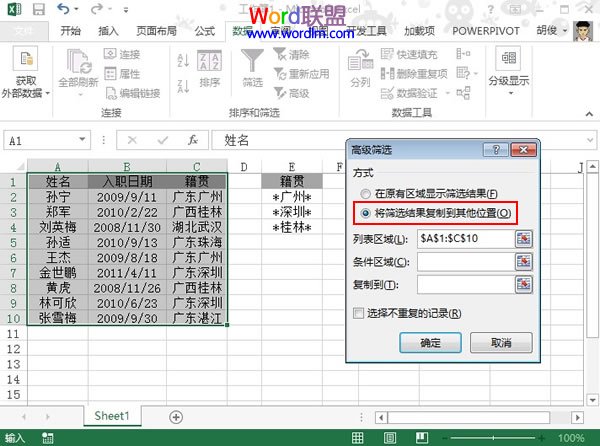This screenshot has width=600, height=446.
Task: Click the Filter (筛选) funnel icon
Action: click(252, 60)
